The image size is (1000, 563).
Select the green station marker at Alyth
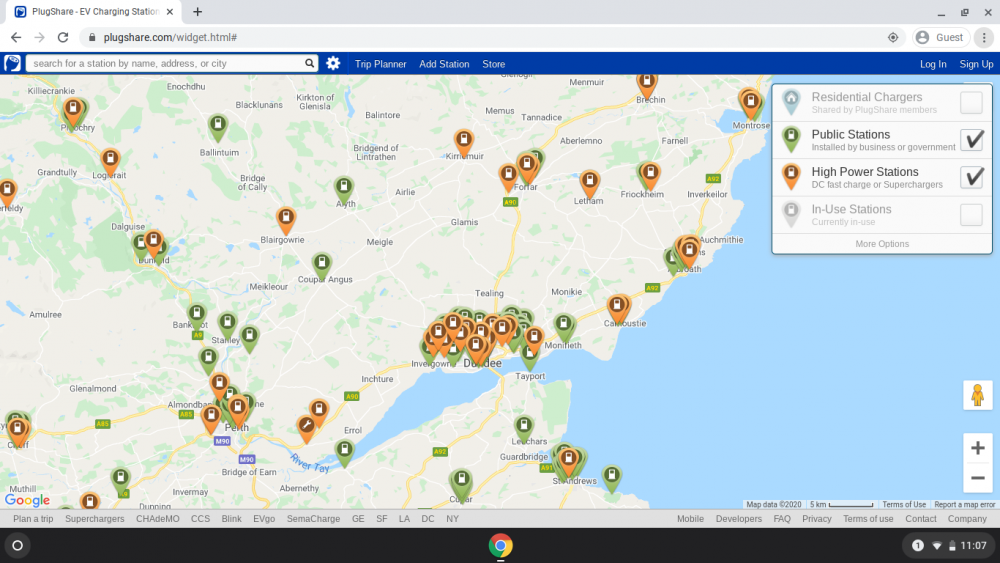tap(344, 190)
